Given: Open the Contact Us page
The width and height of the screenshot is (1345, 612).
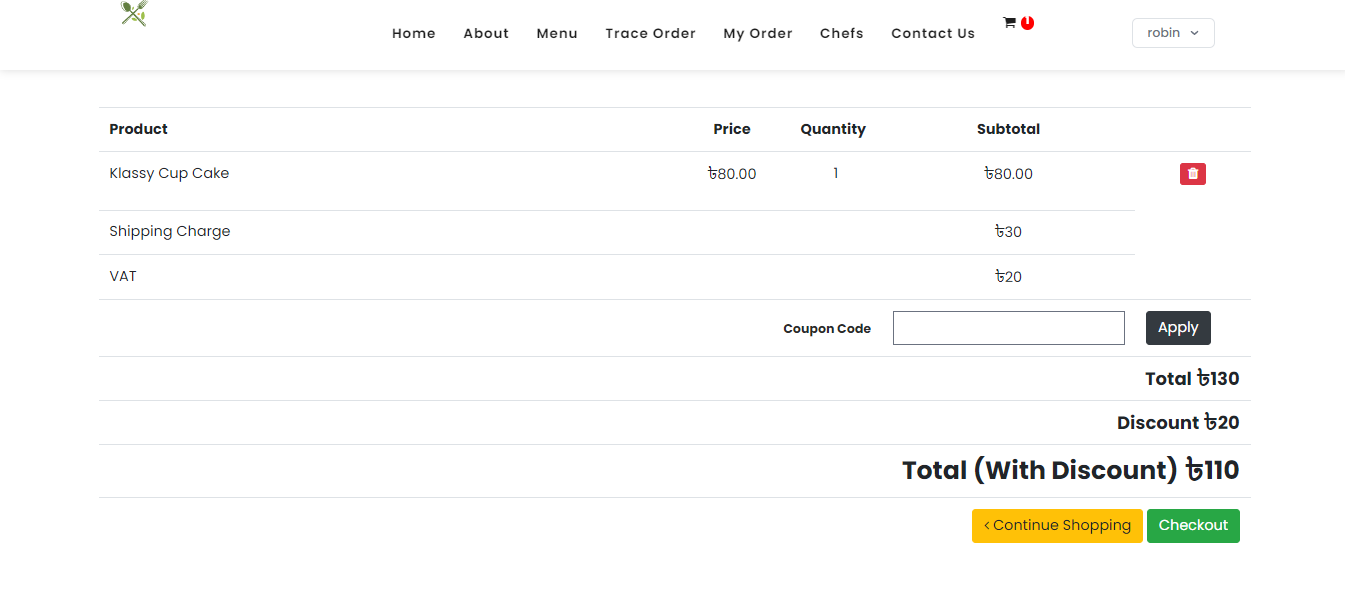Looking at the screenshot, I should click(x=932, y=34).
